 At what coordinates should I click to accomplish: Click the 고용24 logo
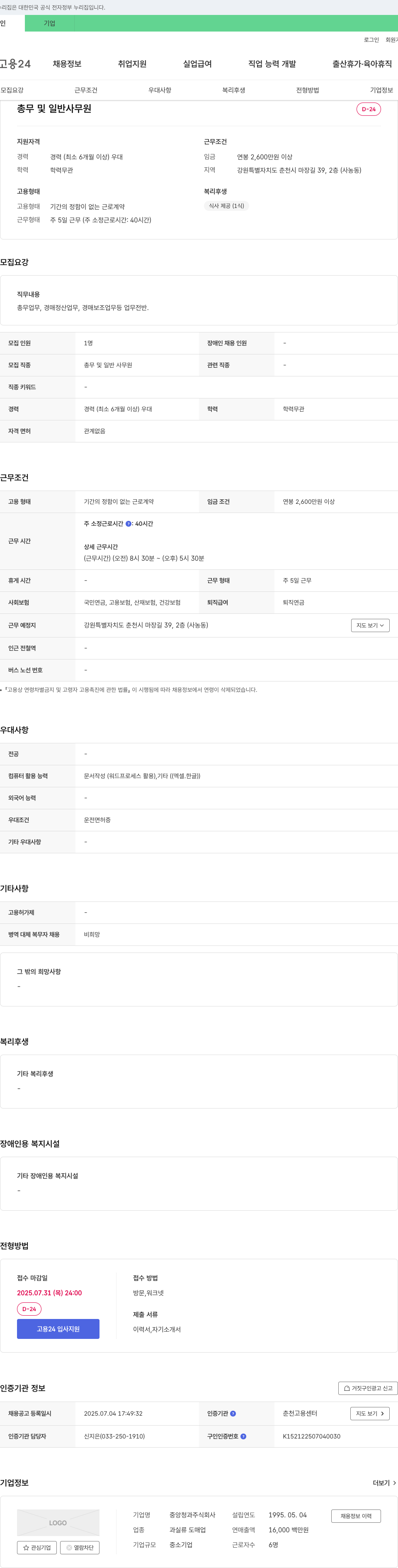click(x=15, y=64)
